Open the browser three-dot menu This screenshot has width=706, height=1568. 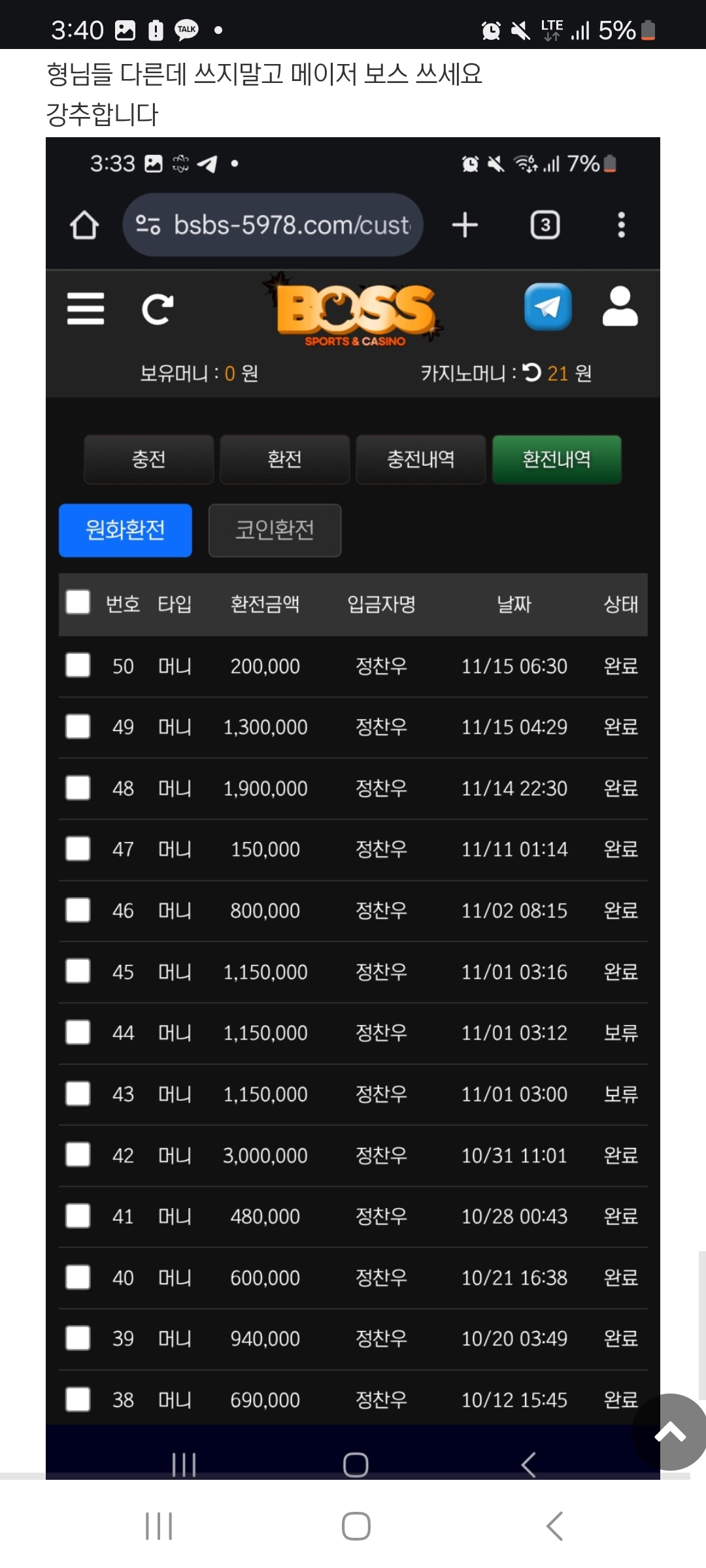point(621,225)
